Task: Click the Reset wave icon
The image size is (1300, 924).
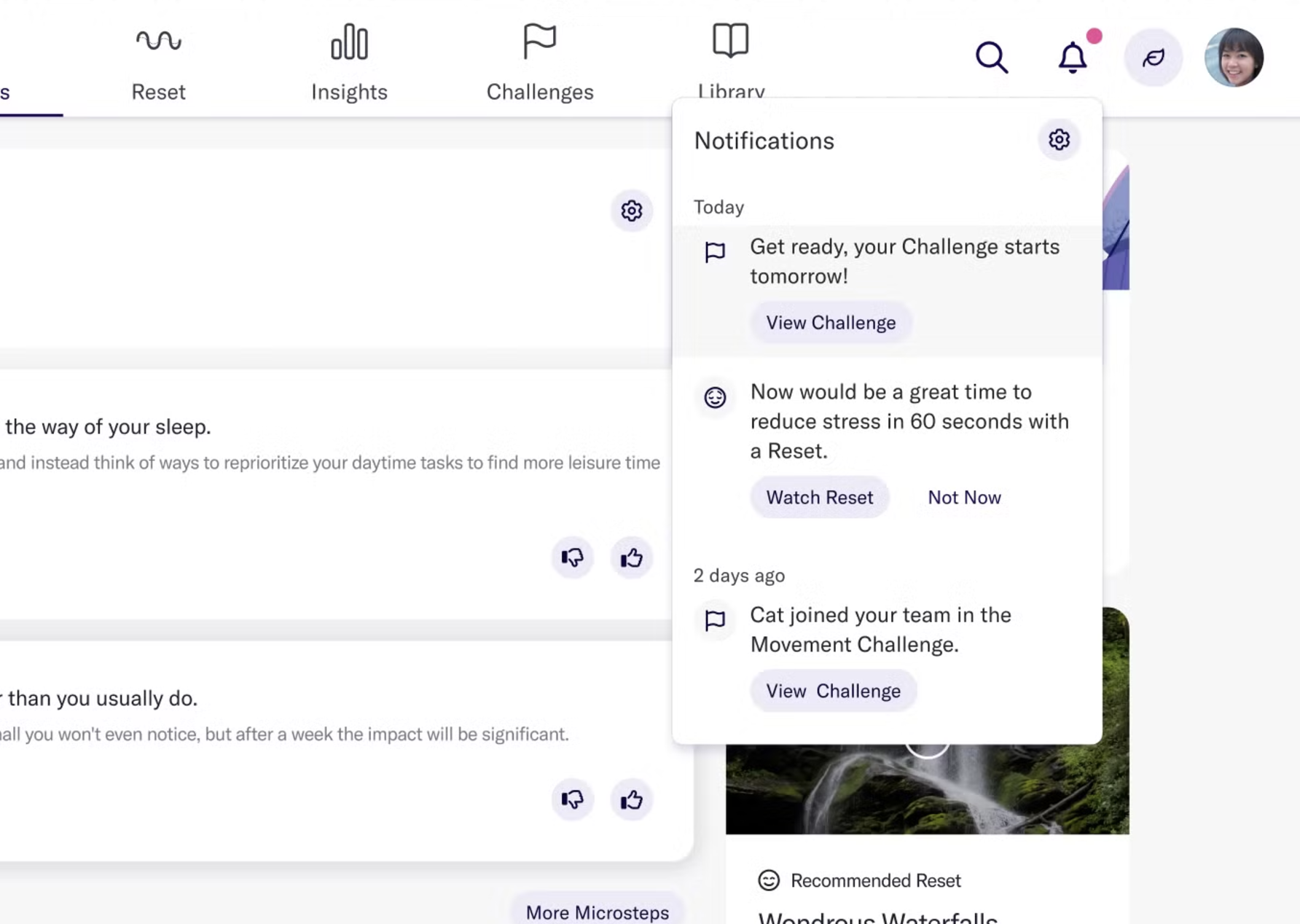Action: coord(158,40)
